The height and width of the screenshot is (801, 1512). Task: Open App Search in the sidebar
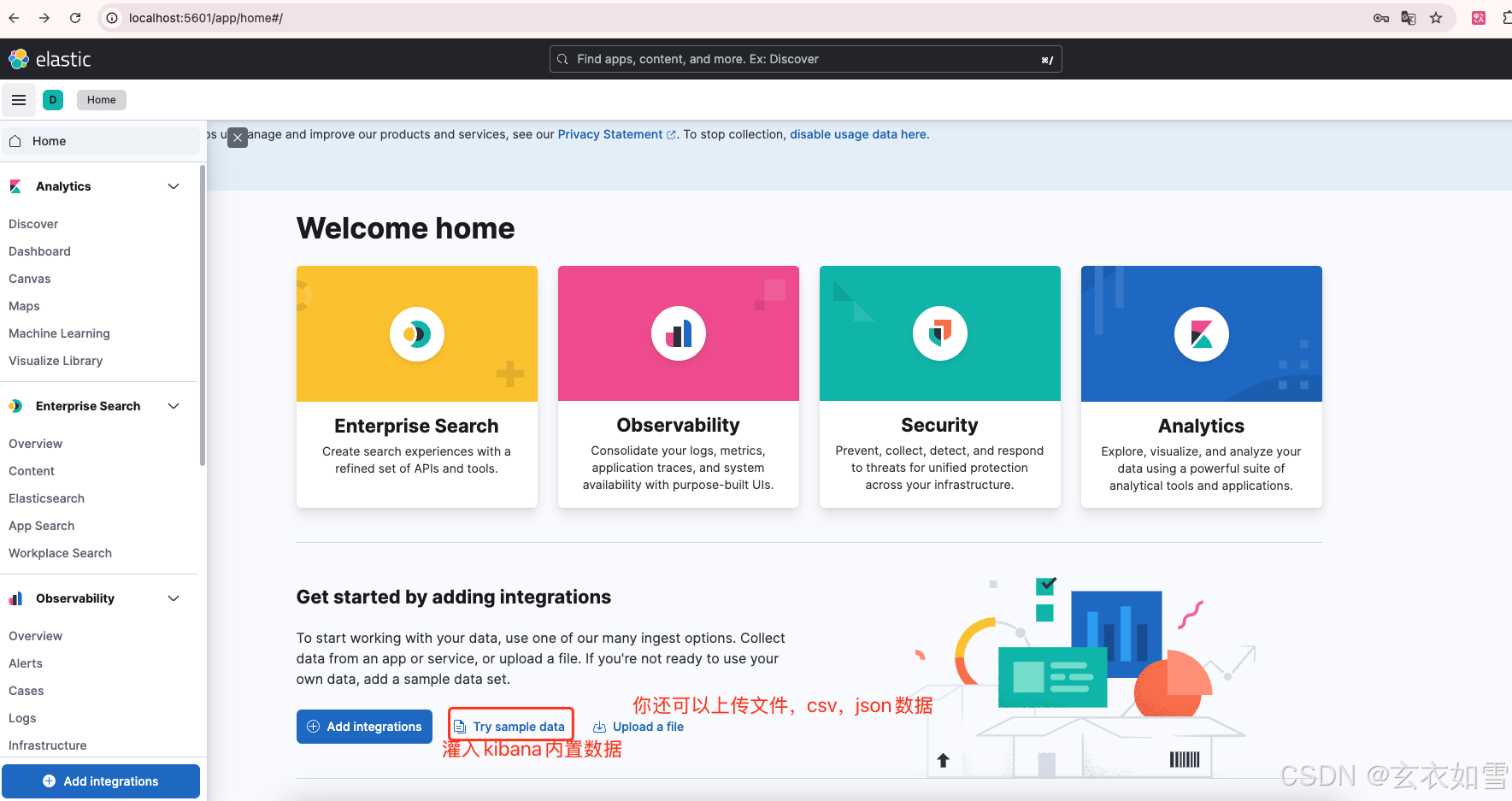click(41, 526)
